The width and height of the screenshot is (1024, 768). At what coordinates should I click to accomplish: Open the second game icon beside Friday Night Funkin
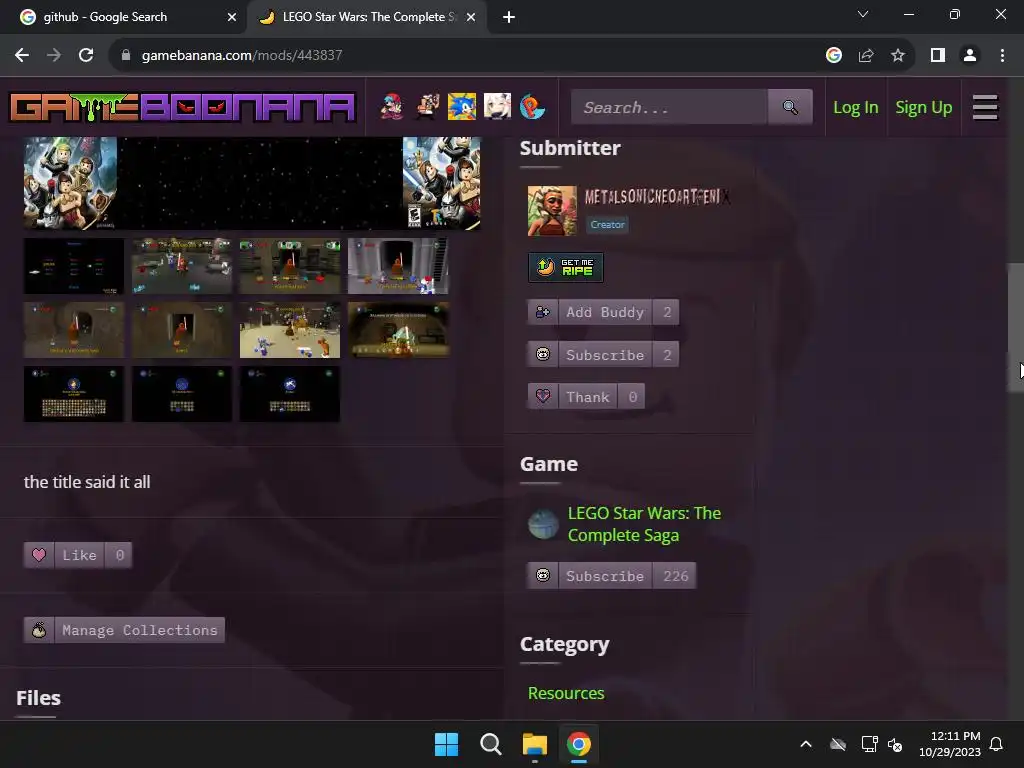427,106
